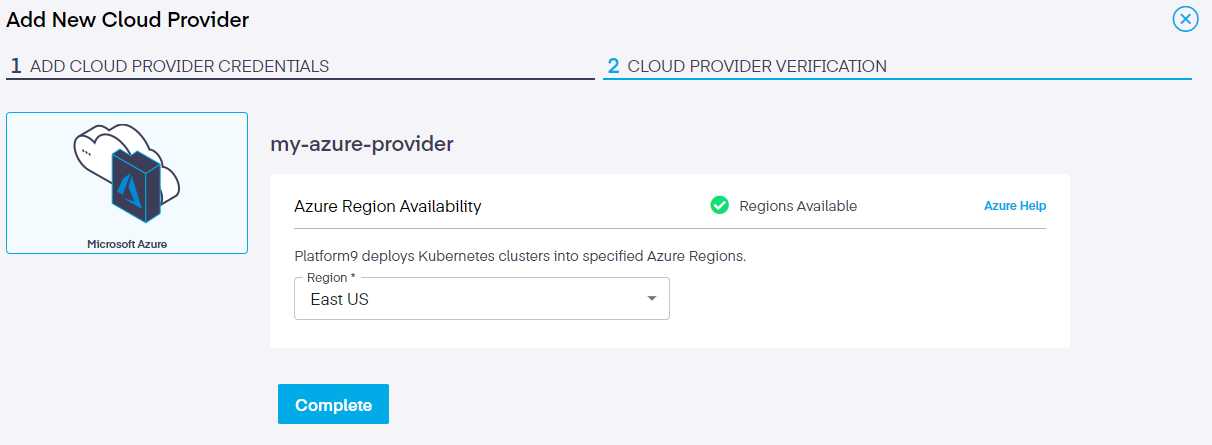Image resolution: width=1212 pixels, height=445 pixels.
Task: Click the Microsoft Azure caption text
Action: [127, 243]
